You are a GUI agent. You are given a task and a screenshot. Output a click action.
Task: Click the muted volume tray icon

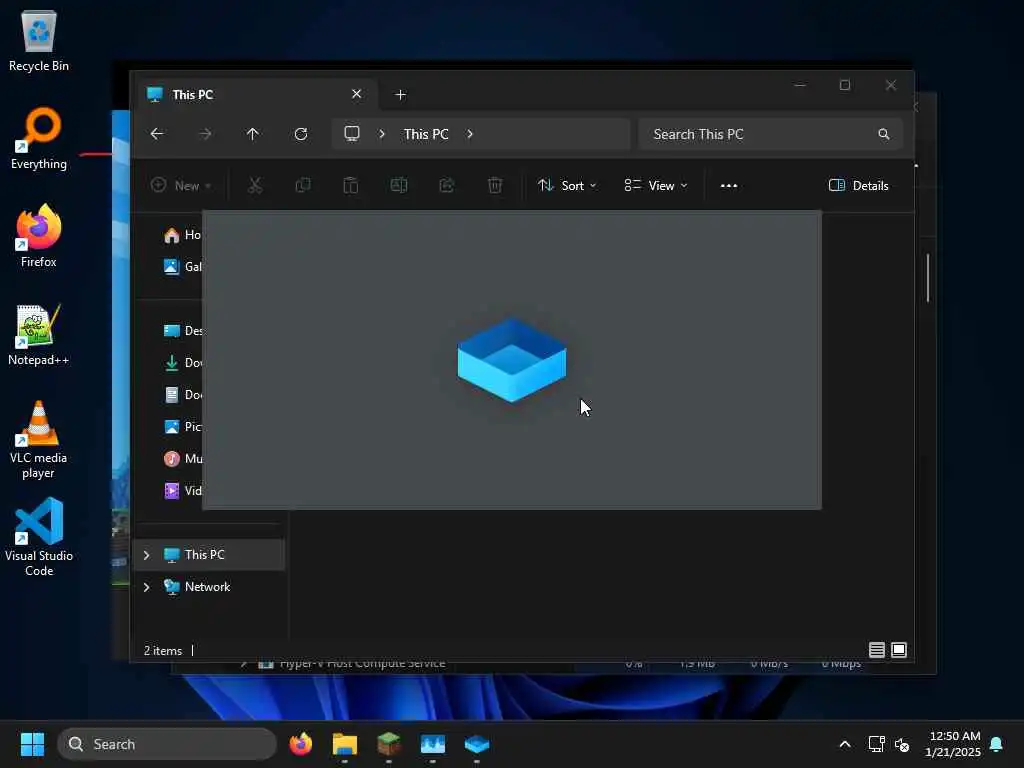(x=902, y=744)
